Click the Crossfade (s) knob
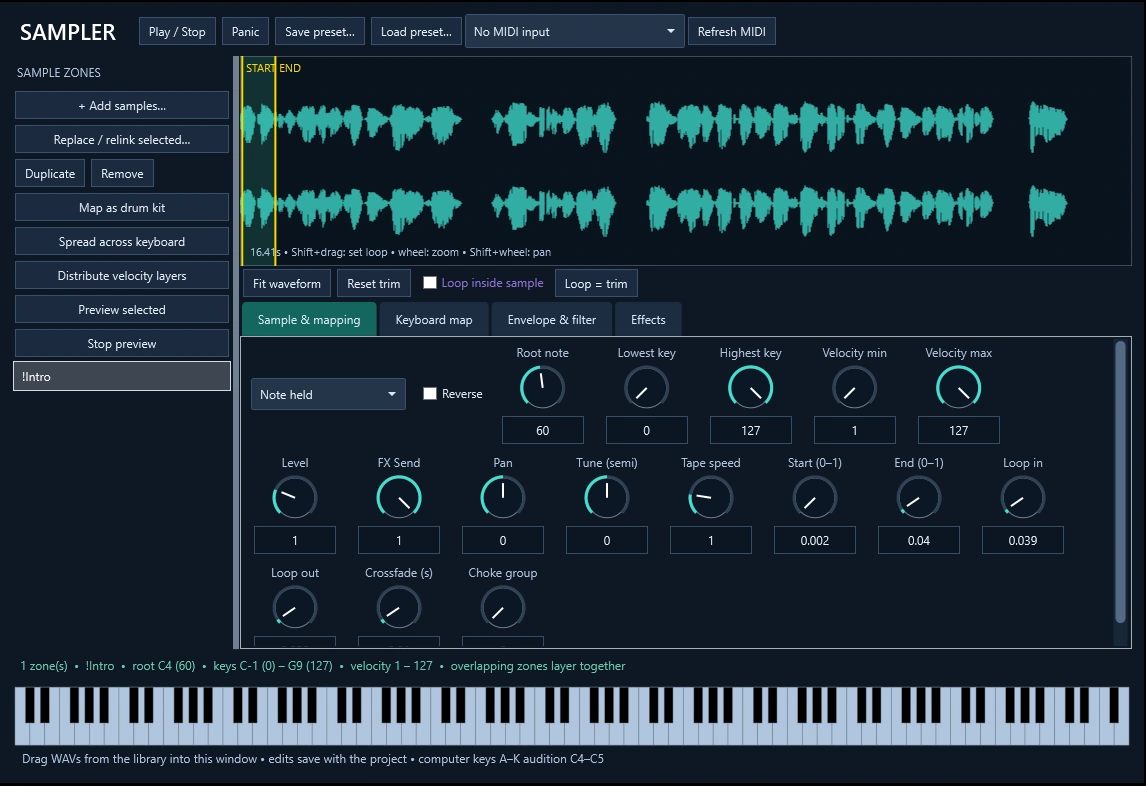This screenshot has width=1146, height=786. tap(398, 608)
